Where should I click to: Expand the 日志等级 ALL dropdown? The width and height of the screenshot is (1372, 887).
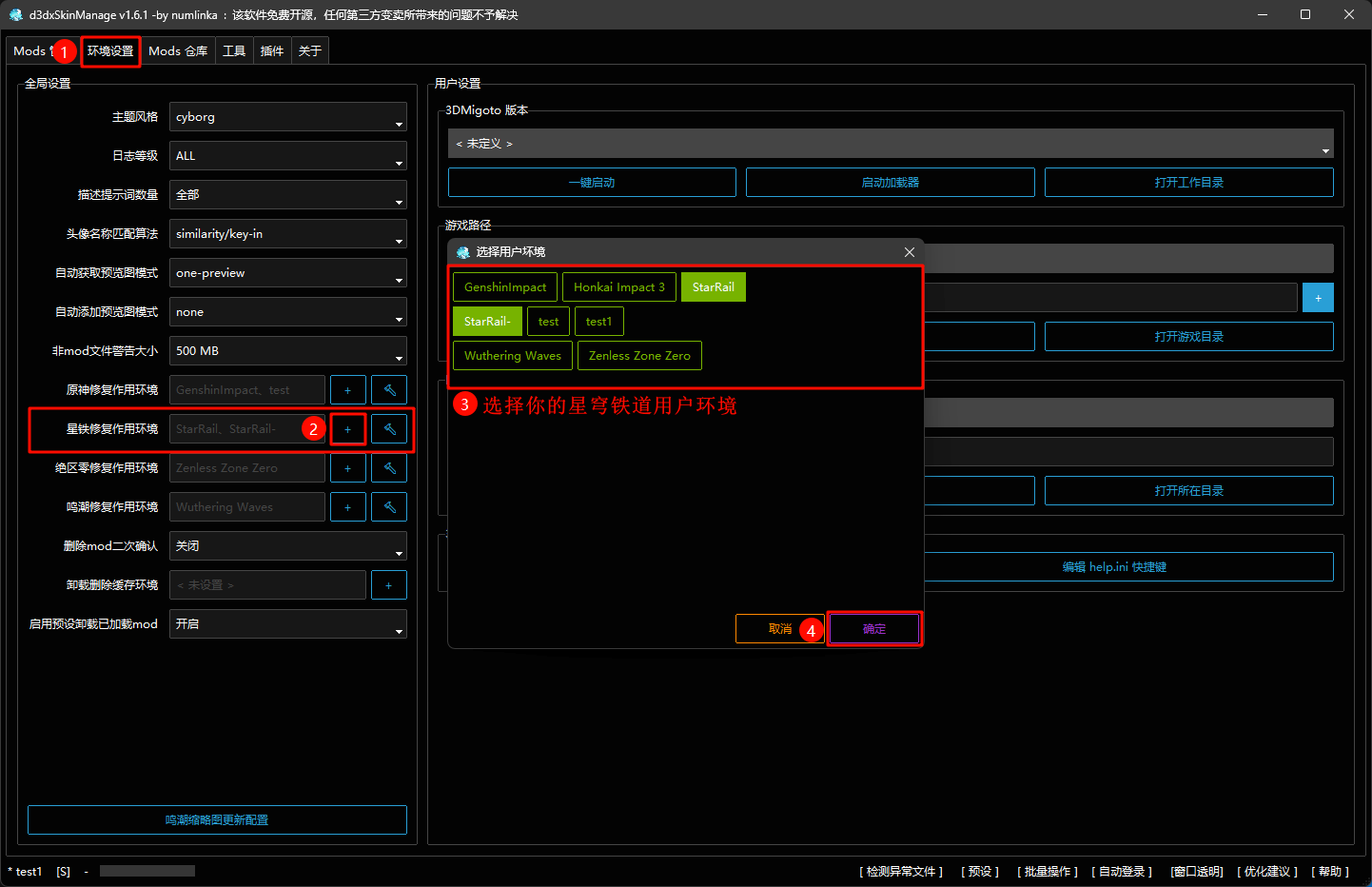[288, 156]
